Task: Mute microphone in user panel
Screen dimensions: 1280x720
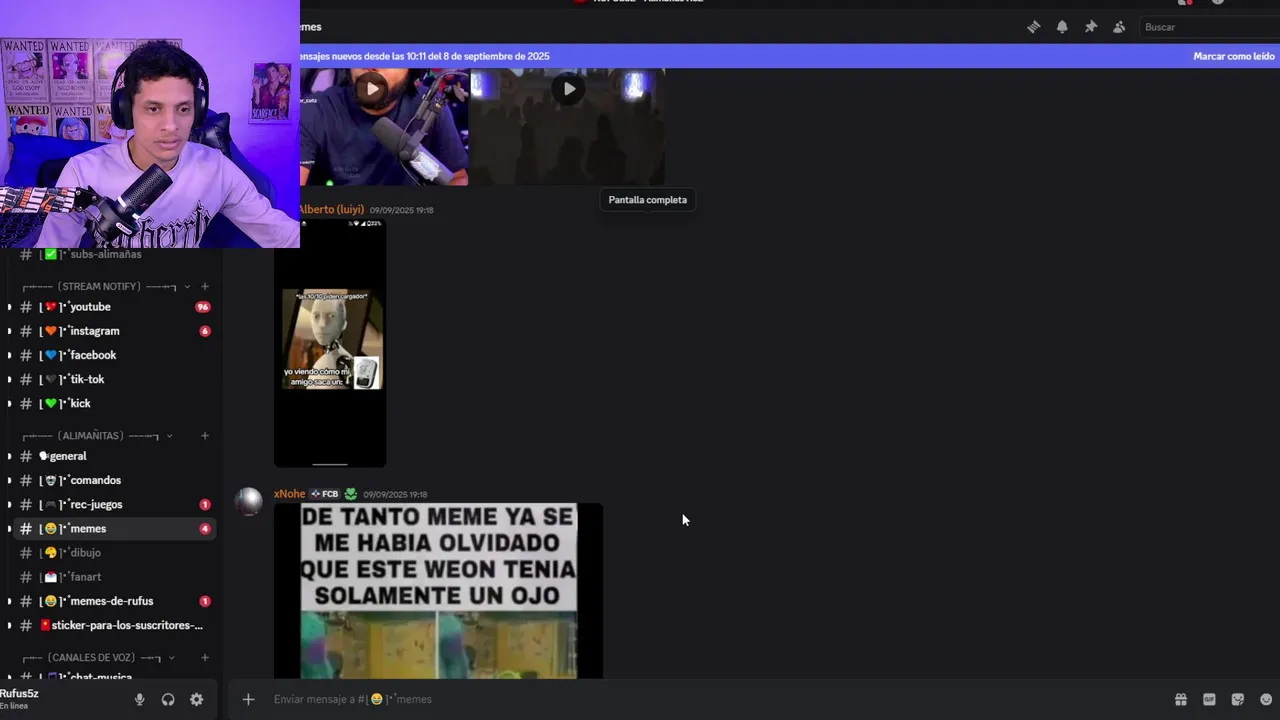Action: coord(140,700)
